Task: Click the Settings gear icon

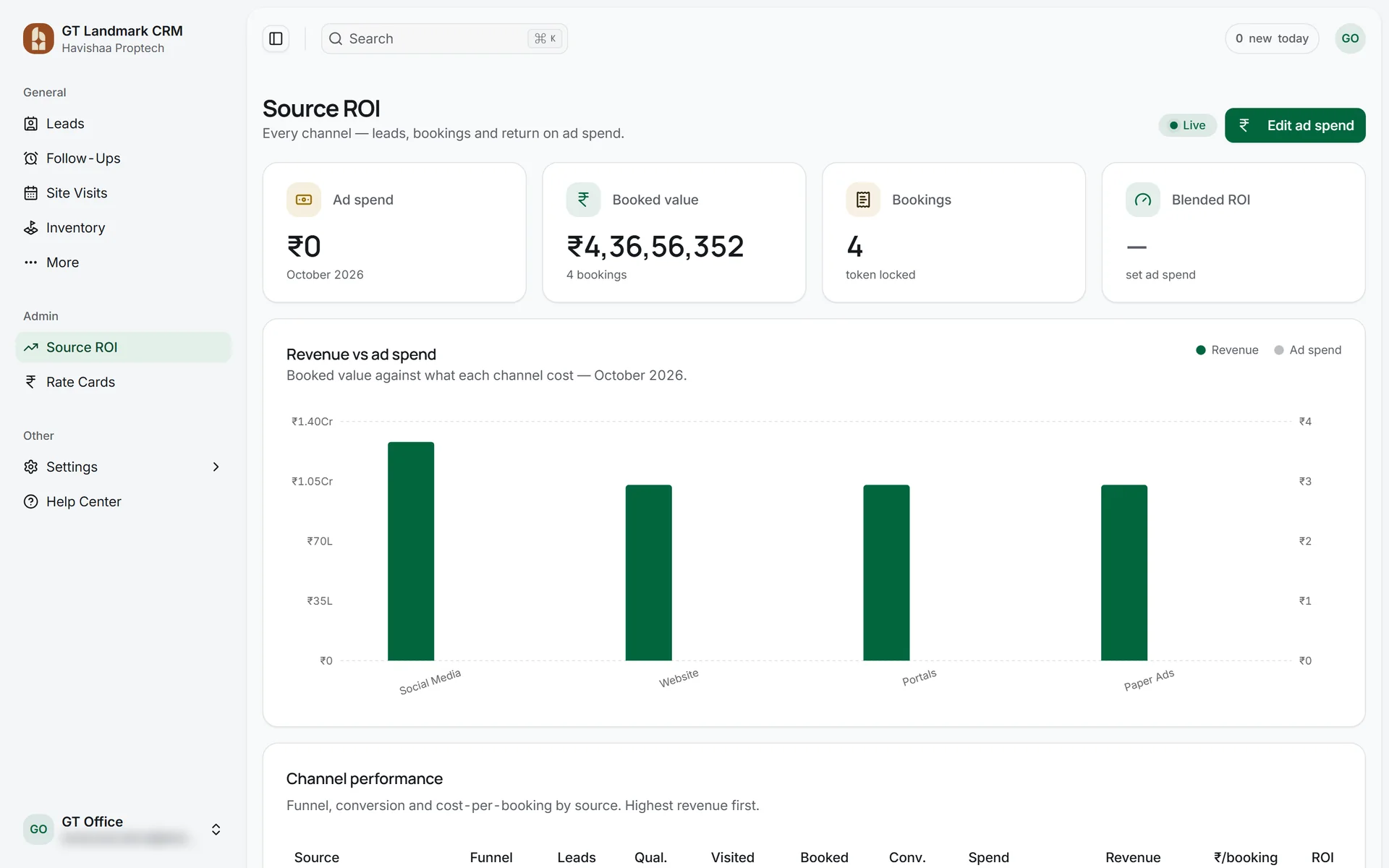Action: (30, 467)
